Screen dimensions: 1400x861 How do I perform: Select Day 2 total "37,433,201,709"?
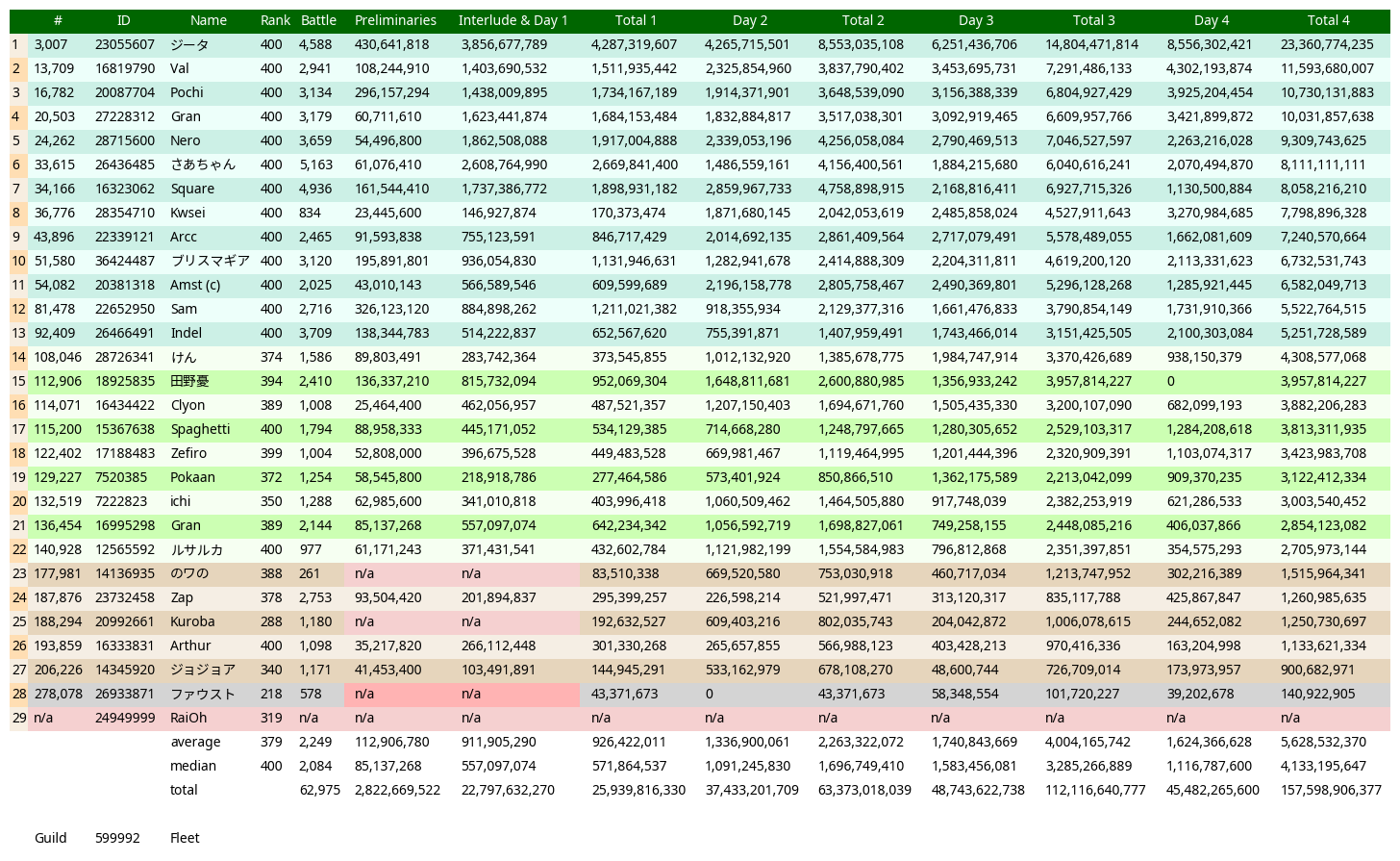tap(751, 790)
